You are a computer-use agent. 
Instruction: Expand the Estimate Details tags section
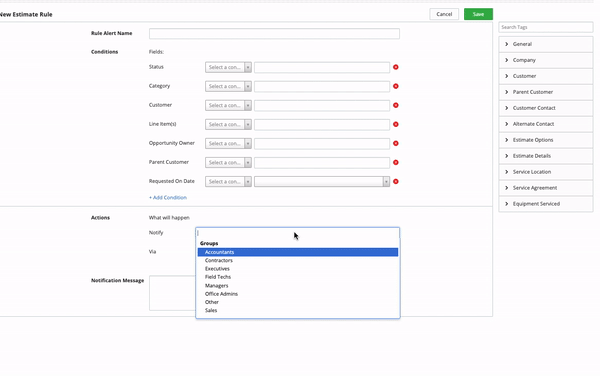[546, 156]
